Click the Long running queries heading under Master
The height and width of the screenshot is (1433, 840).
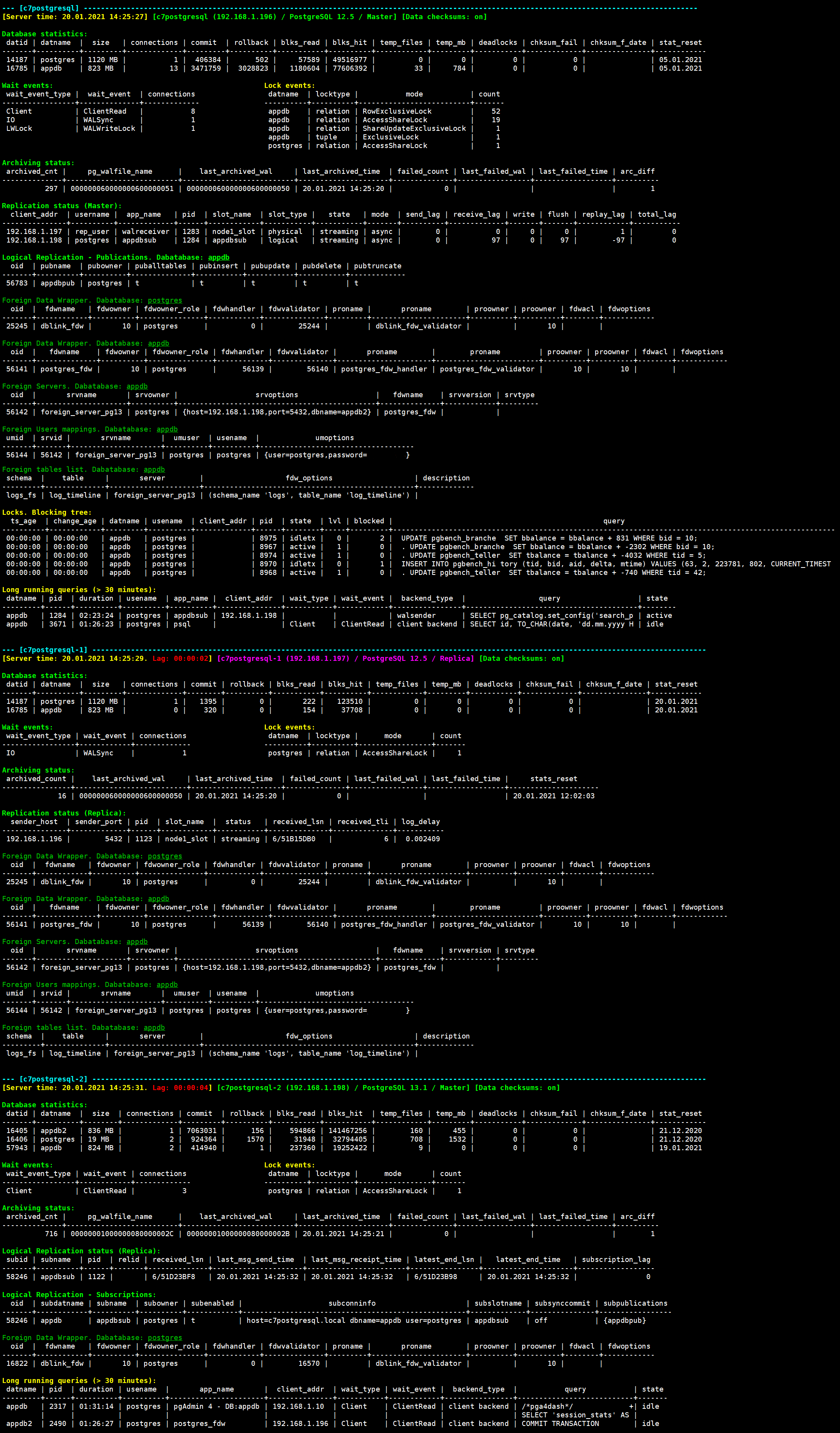click(78, 590)
